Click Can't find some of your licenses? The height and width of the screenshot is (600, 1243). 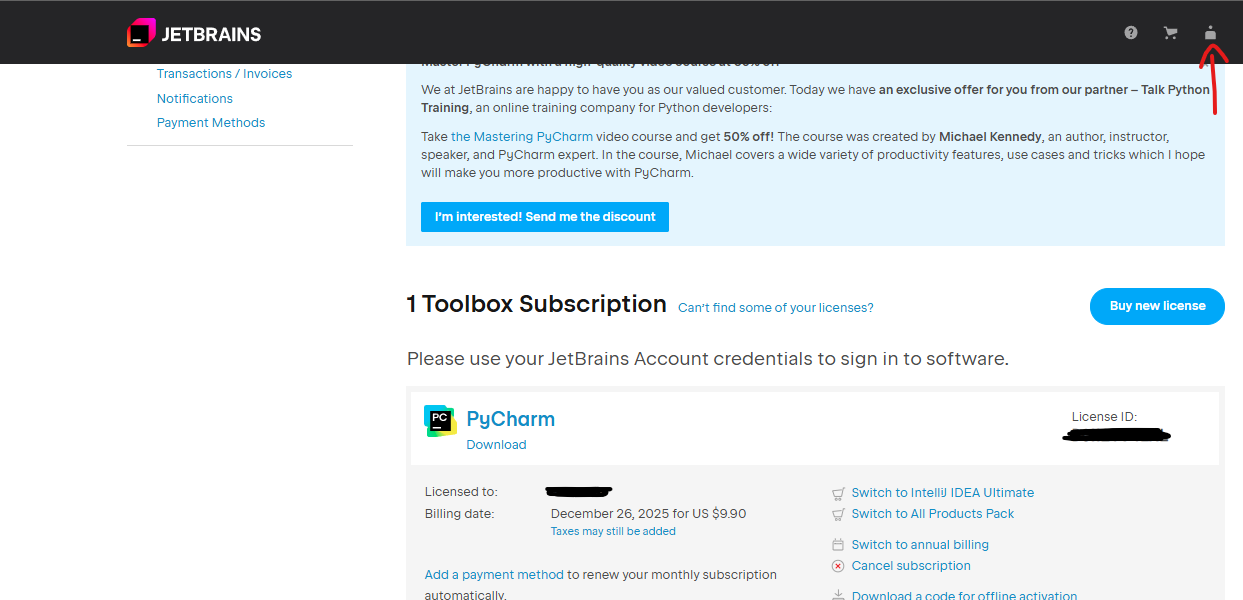[x=776, y=308]
